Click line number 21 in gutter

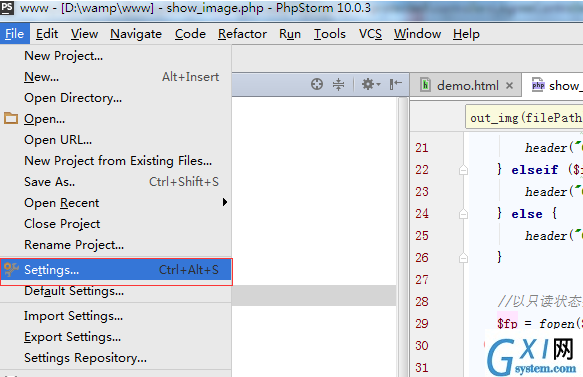(422, 148)
